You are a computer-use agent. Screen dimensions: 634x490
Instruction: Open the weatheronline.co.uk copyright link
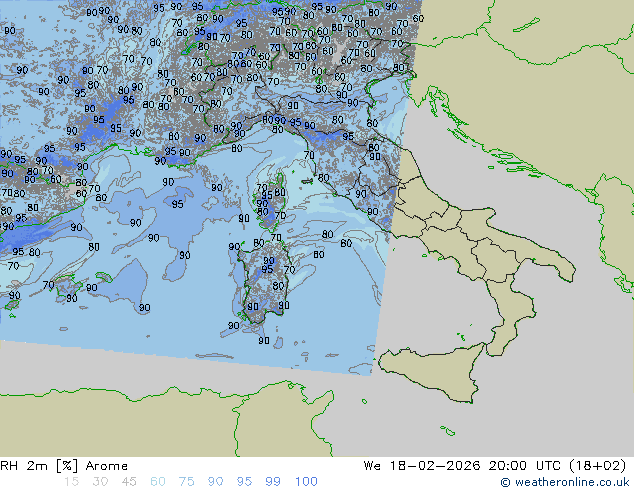tap(565, 482)
